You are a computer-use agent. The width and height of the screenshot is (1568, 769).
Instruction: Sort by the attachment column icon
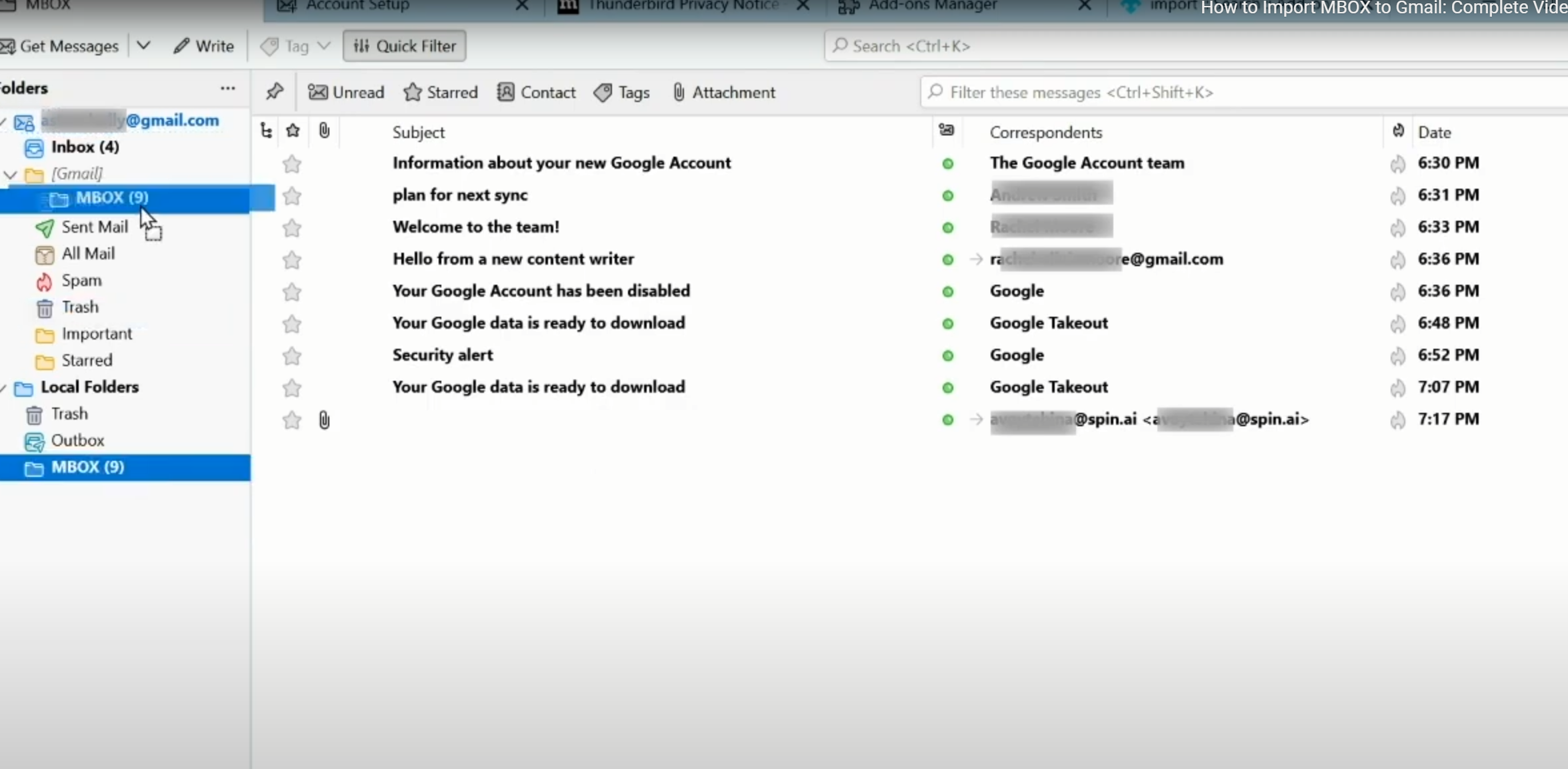coord(324,131)
